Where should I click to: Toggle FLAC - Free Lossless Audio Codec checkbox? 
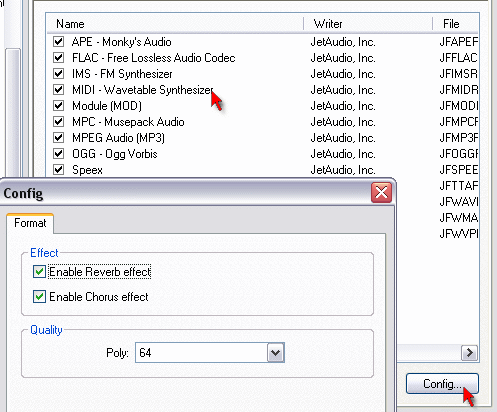pyautogui.click(x=59, y=58)
